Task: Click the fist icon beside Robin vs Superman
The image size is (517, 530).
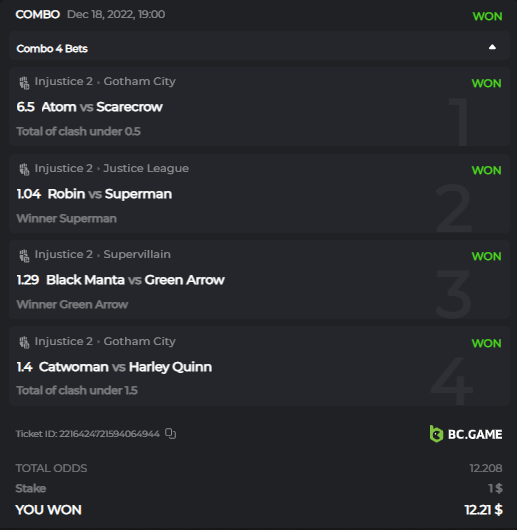Action: 24,169
